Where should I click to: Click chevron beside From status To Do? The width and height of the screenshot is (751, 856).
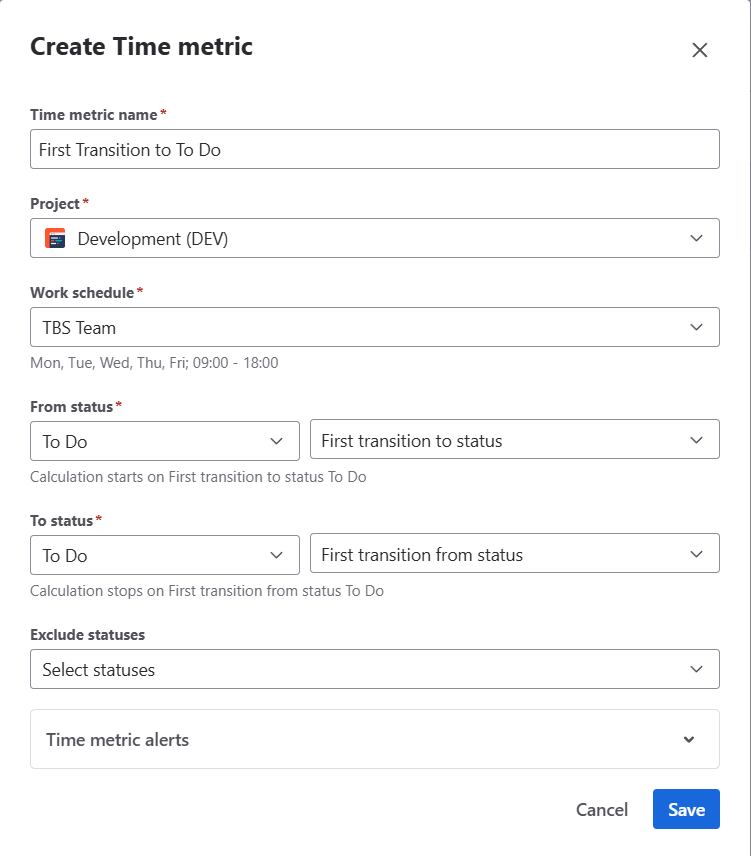point(277,441)
